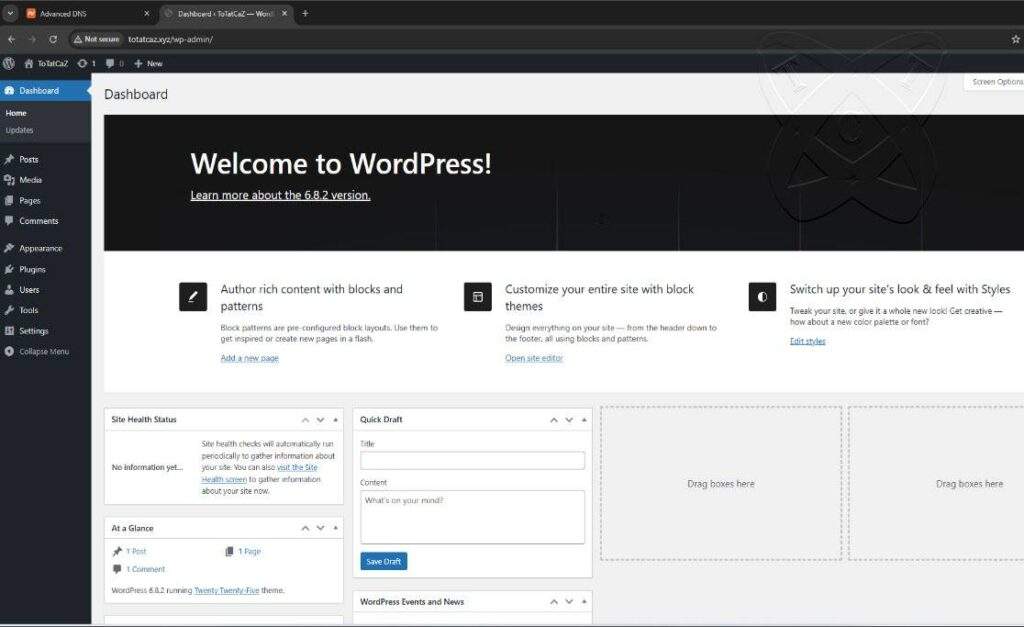Open the 1 Page link
This screenshot has width=1024, height=627.
coord(249,551)
